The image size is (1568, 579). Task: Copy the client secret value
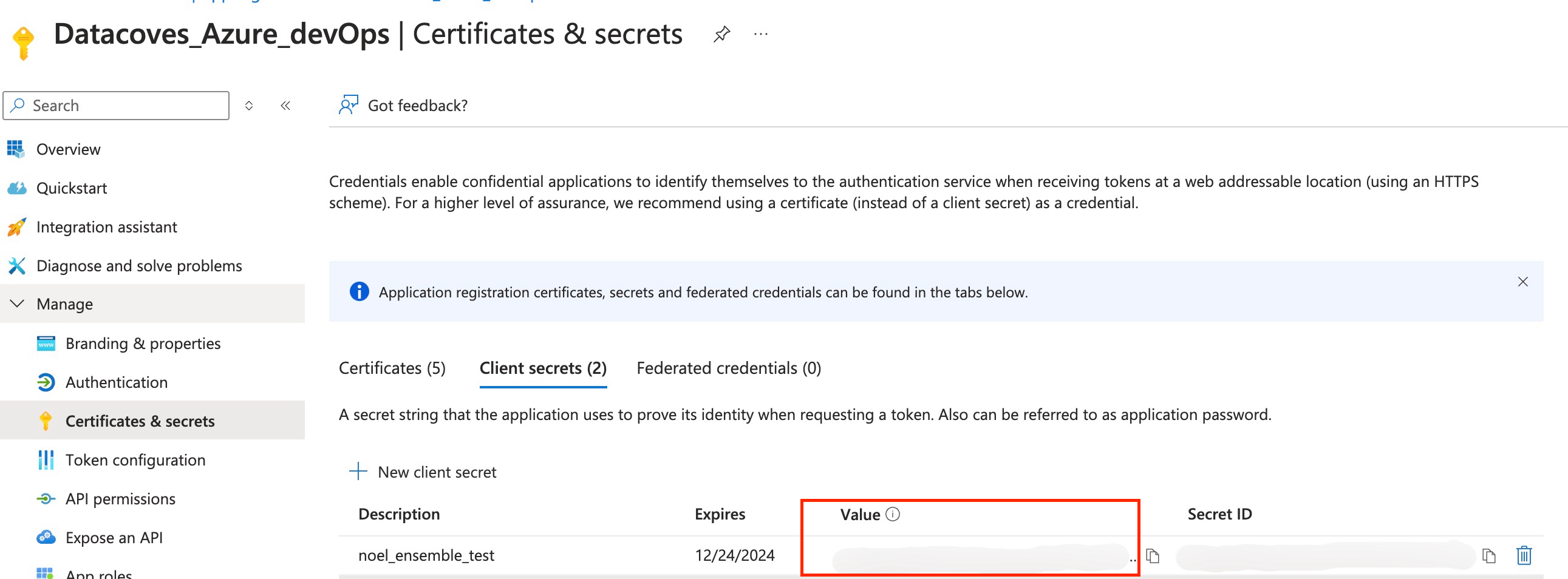click(1152, 556)
